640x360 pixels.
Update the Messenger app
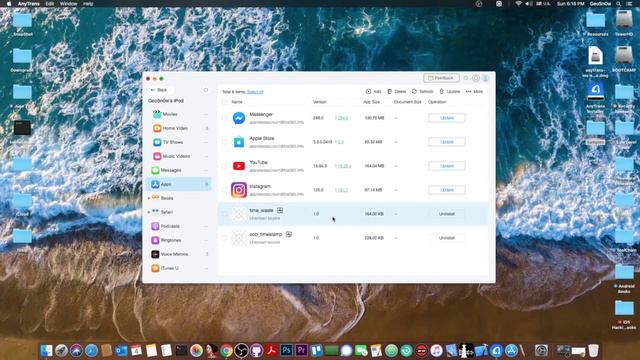click(x=447, y=118)
